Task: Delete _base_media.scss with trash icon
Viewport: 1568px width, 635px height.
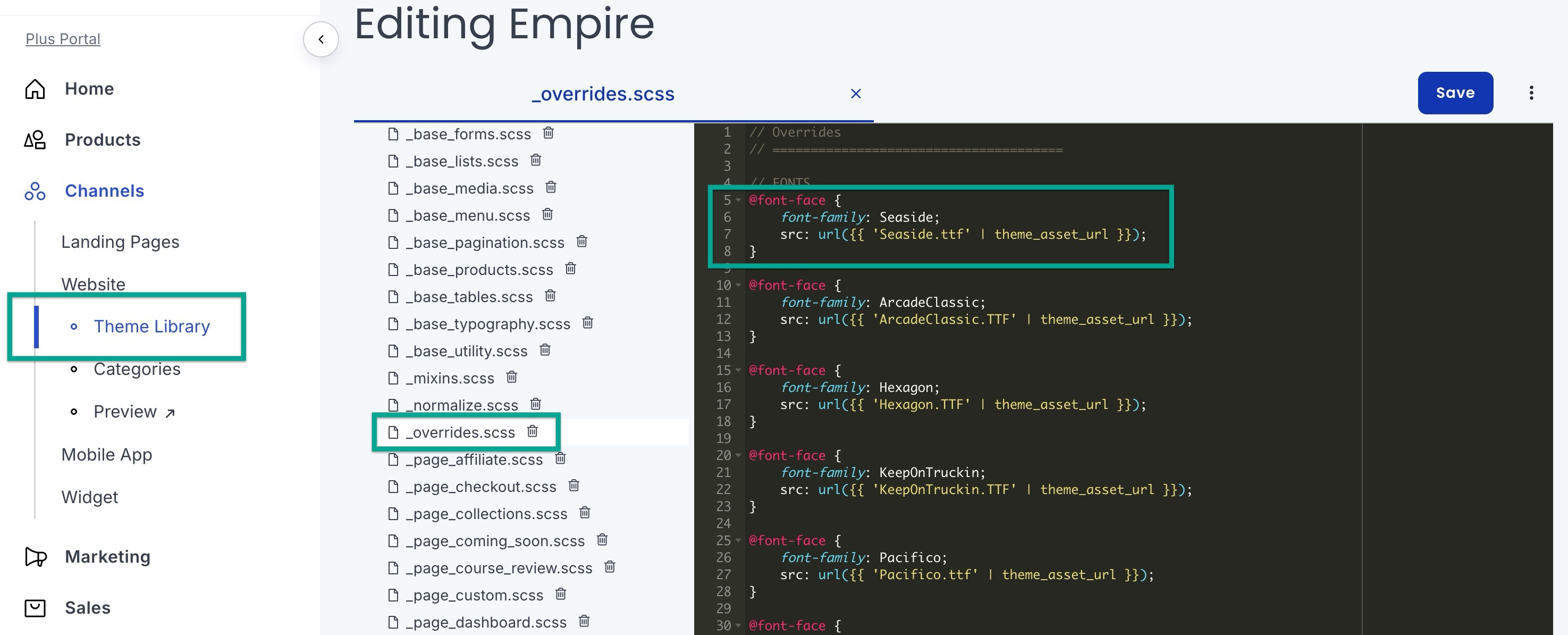Action: tap(551, 188)
